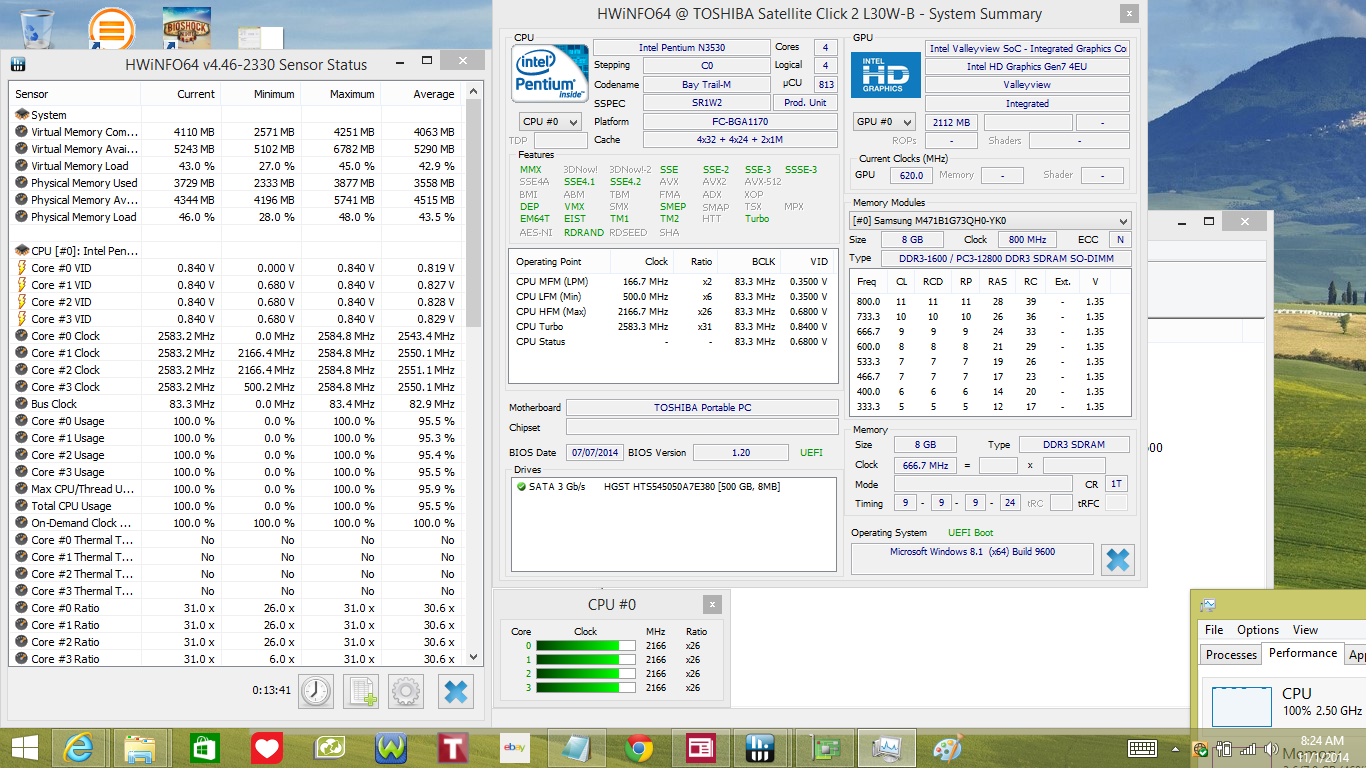
Task: Click the Intel HD Graphics logo
Action: click(x=885, y=75)
